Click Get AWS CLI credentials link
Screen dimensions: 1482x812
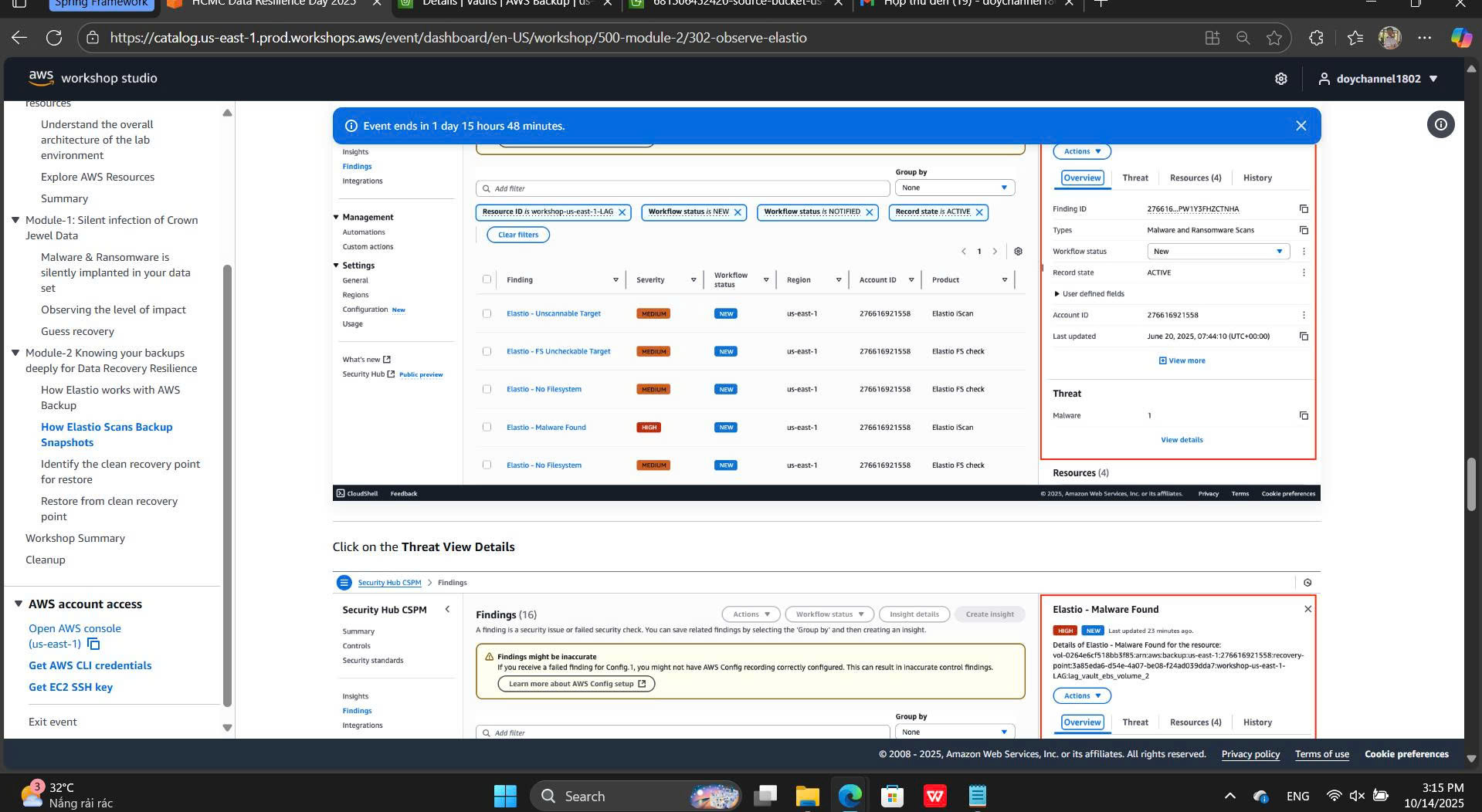point(90,665)
